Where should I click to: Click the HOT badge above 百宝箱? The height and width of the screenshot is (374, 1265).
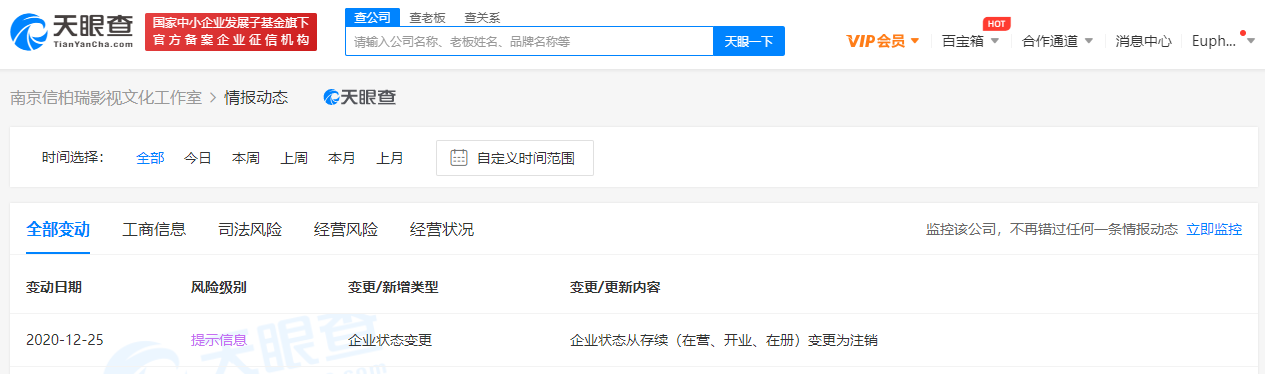coord(995,23)
